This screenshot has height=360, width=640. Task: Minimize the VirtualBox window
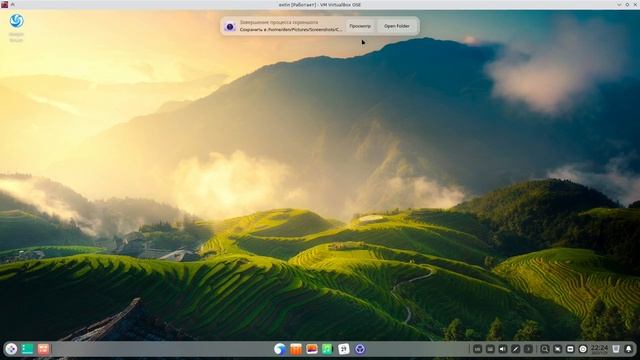point(619,4)
